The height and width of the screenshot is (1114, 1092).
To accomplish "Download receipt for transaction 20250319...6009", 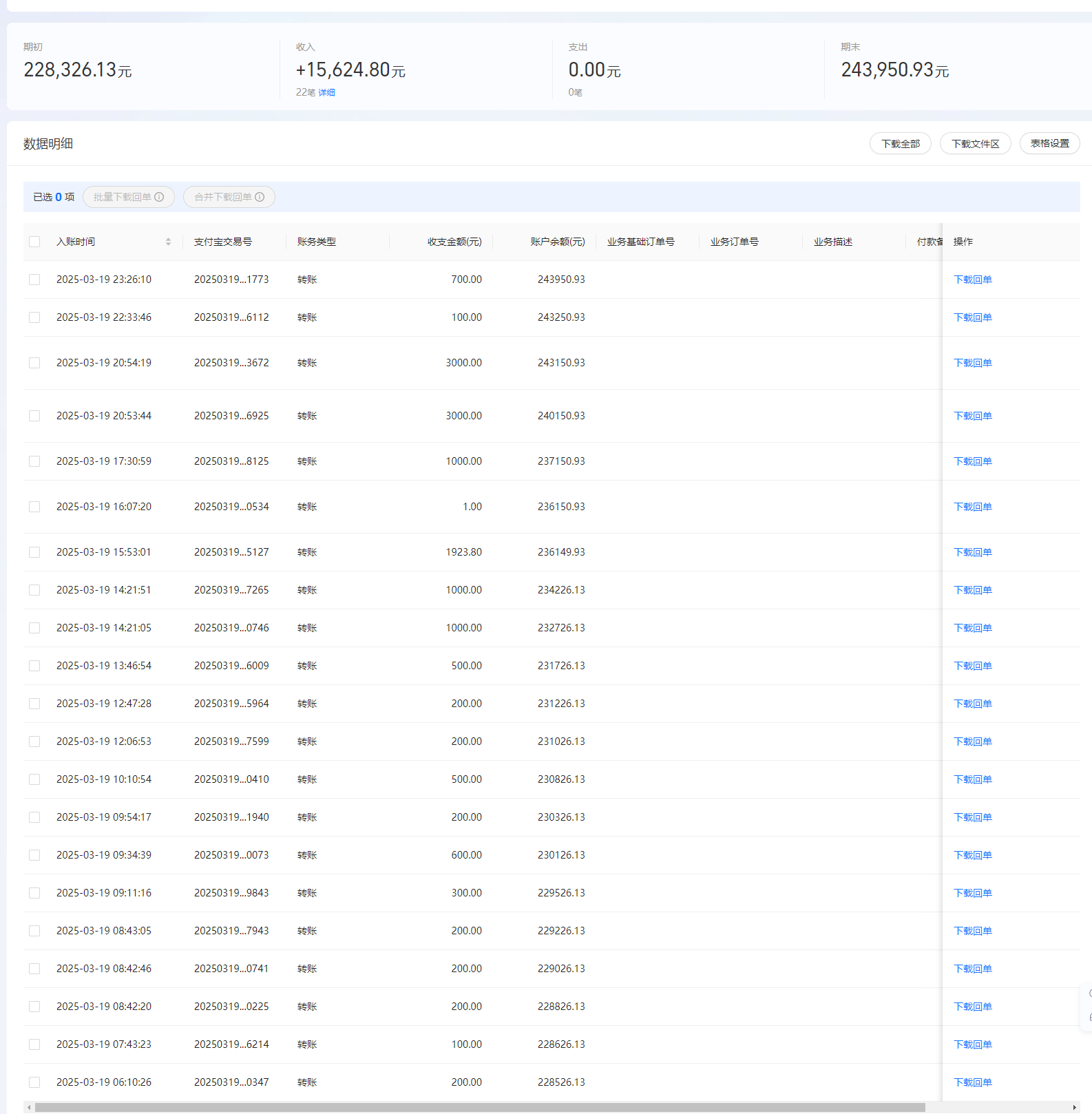I will pyautogui.click(x=972, y=666).
